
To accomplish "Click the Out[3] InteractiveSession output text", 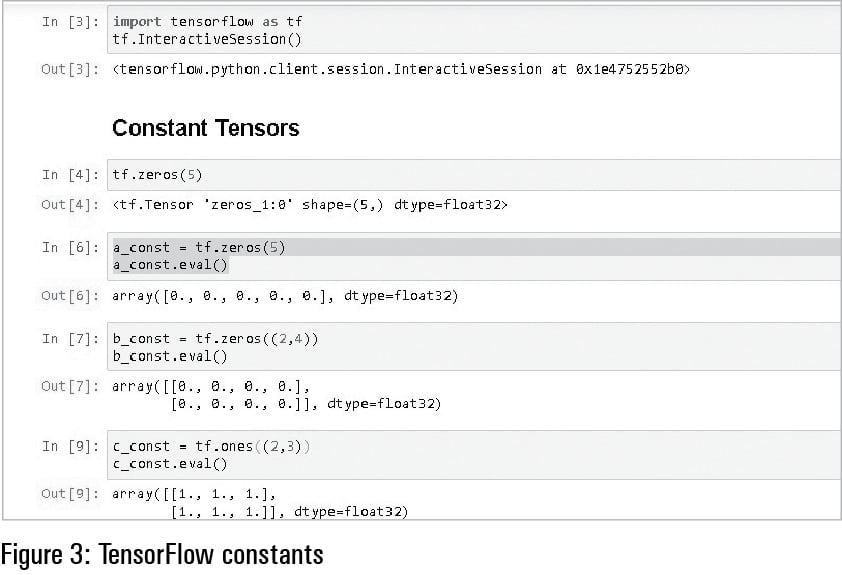I will (400, 69).
